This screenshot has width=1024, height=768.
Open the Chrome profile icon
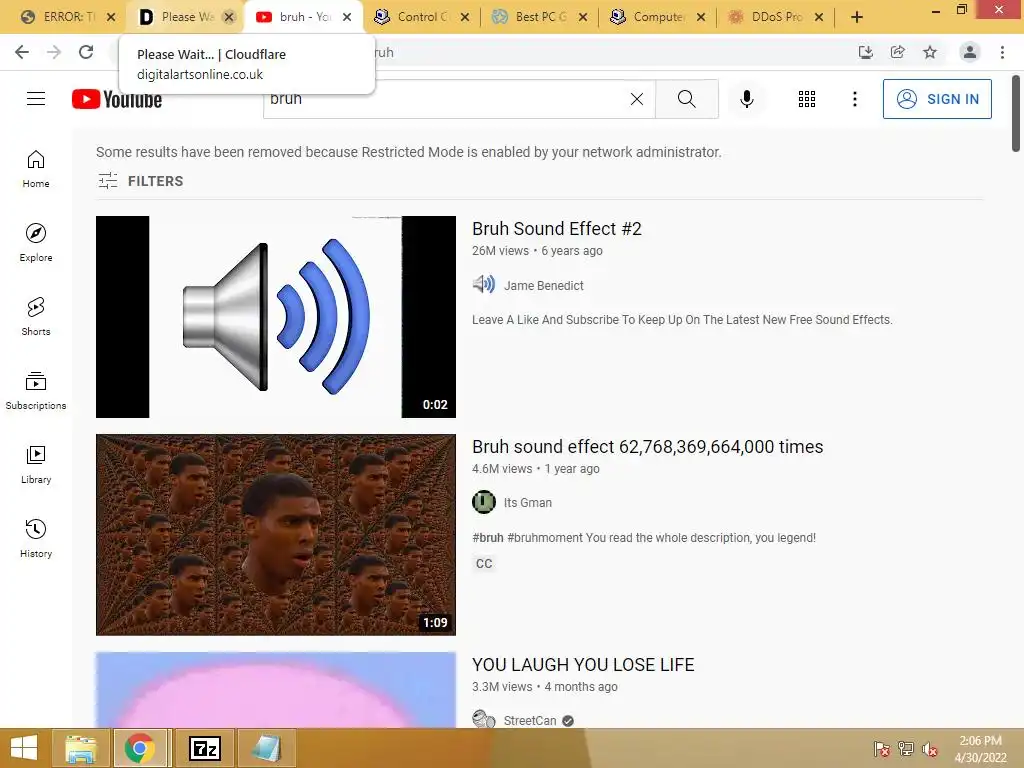coord(970,52)
